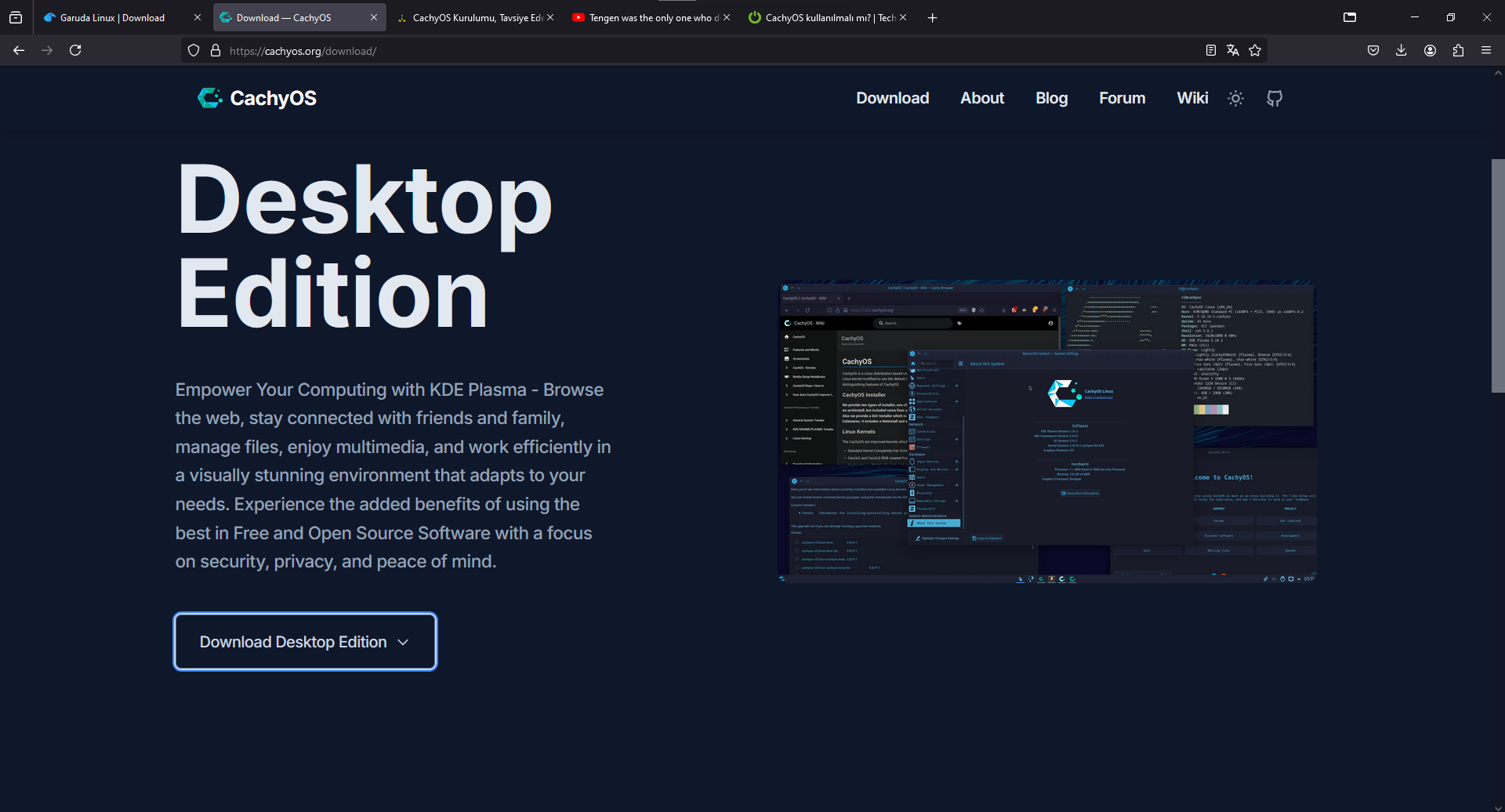Screen dimensions: 1505x812
Task: Click the page vertical scrollbar thumb
Action: point(1498,276)
